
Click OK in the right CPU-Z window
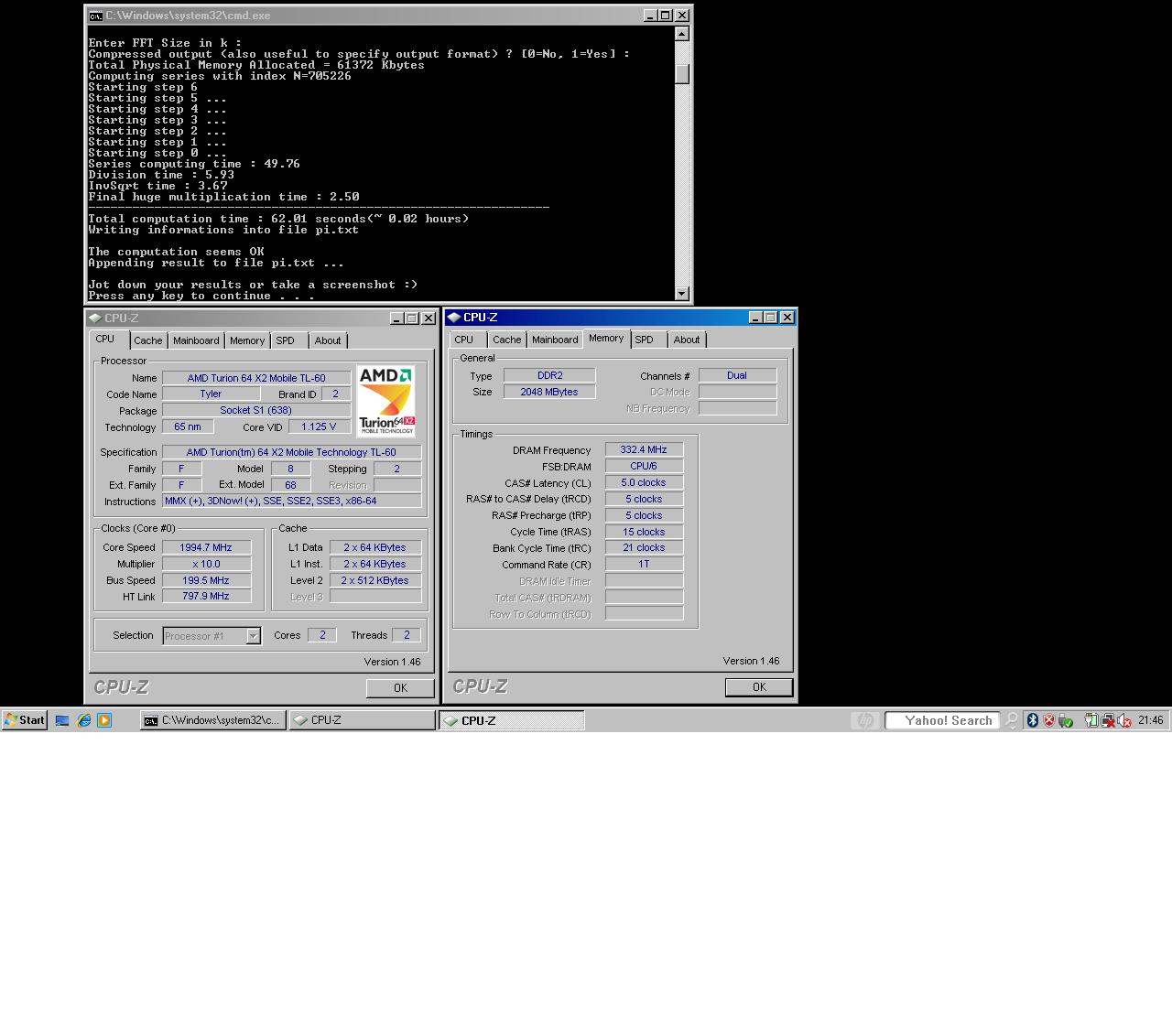tap(759, 687)
